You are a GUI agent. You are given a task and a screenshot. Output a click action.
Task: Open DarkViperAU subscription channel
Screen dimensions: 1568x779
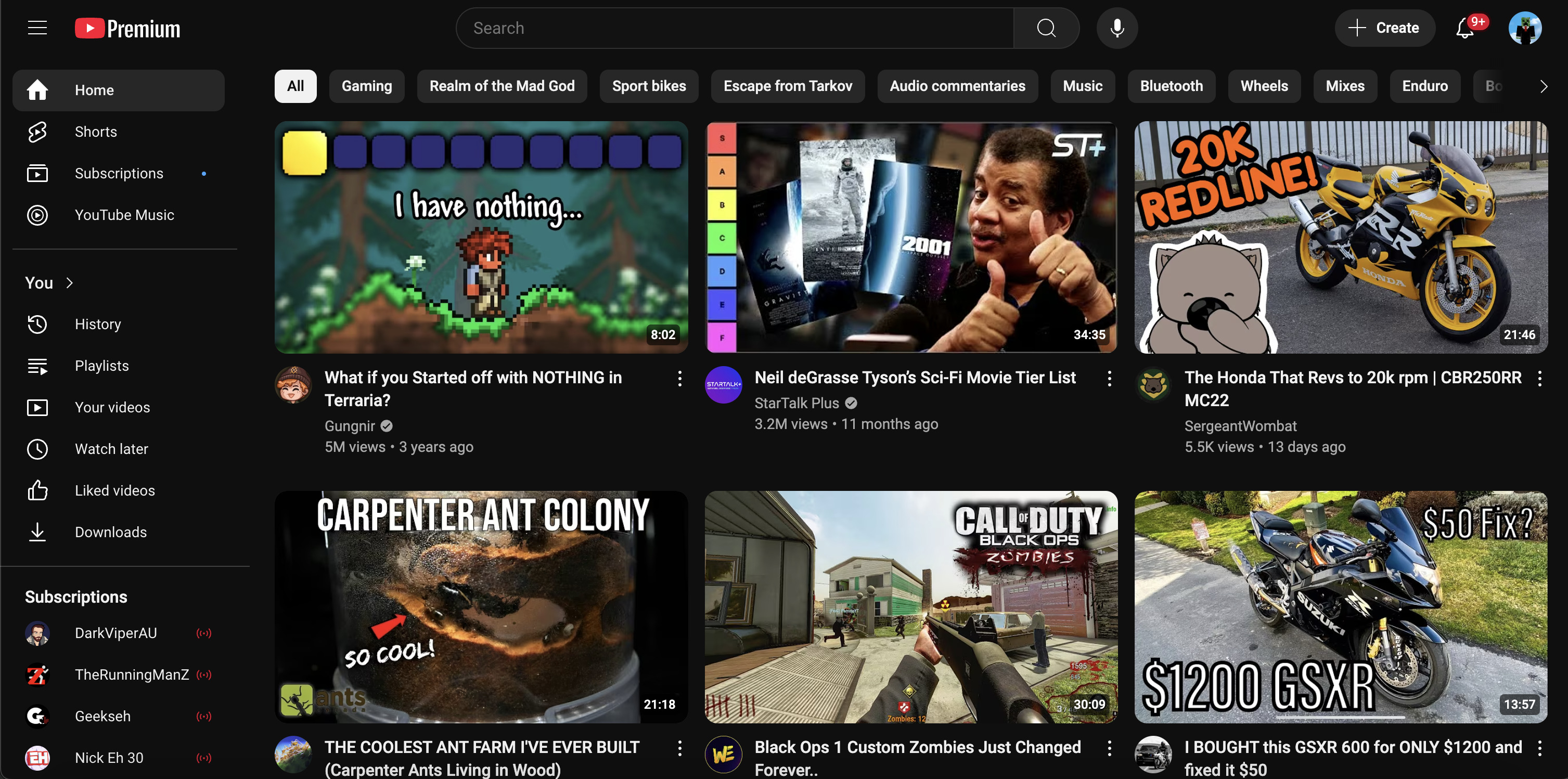[119, 633]
